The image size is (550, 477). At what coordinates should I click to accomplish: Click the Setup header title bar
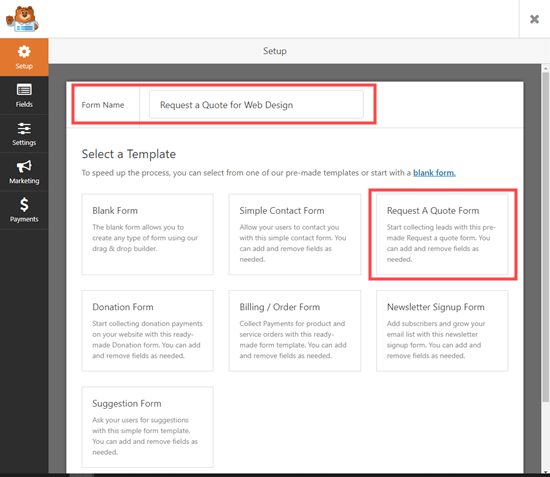click(x=275, y=51)
